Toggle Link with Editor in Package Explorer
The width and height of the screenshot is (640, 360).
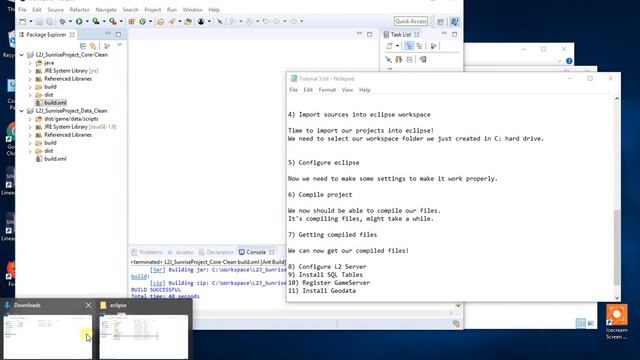pyautogui.click(x=93, y=46)
